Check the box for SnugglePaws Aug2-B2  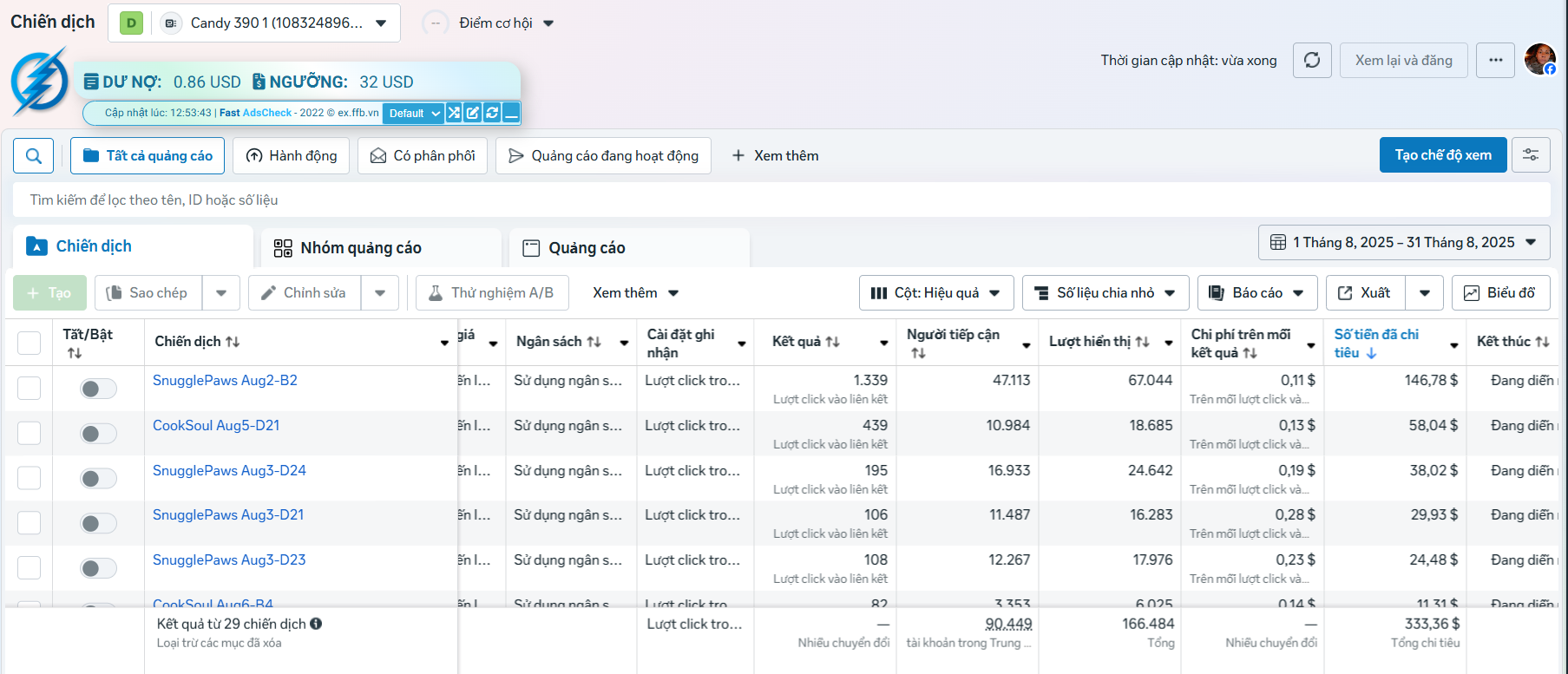pyautogui.click(x=30, y=388)
